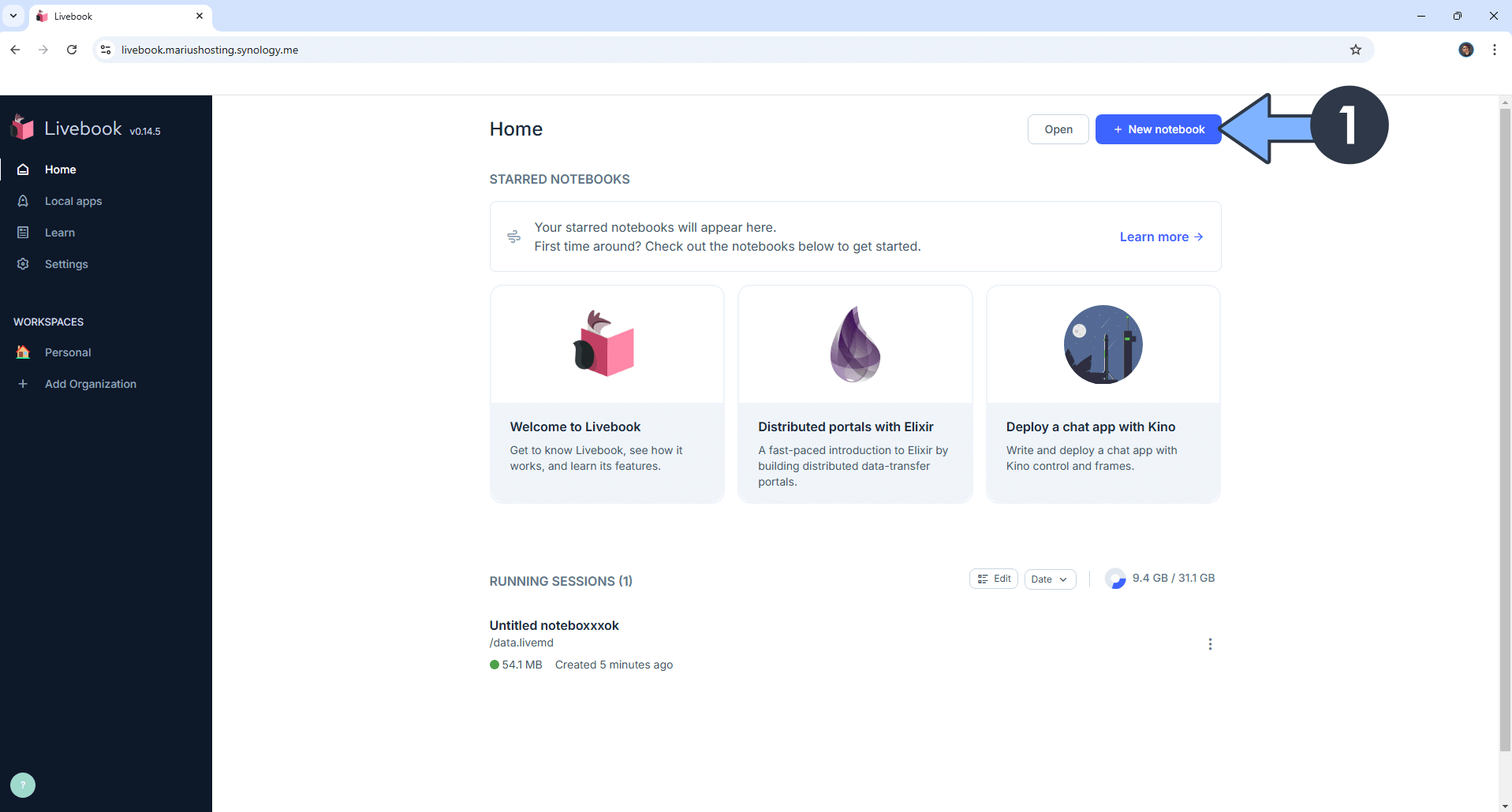Click the rocket launch illustration

[x=1103, y=345]
